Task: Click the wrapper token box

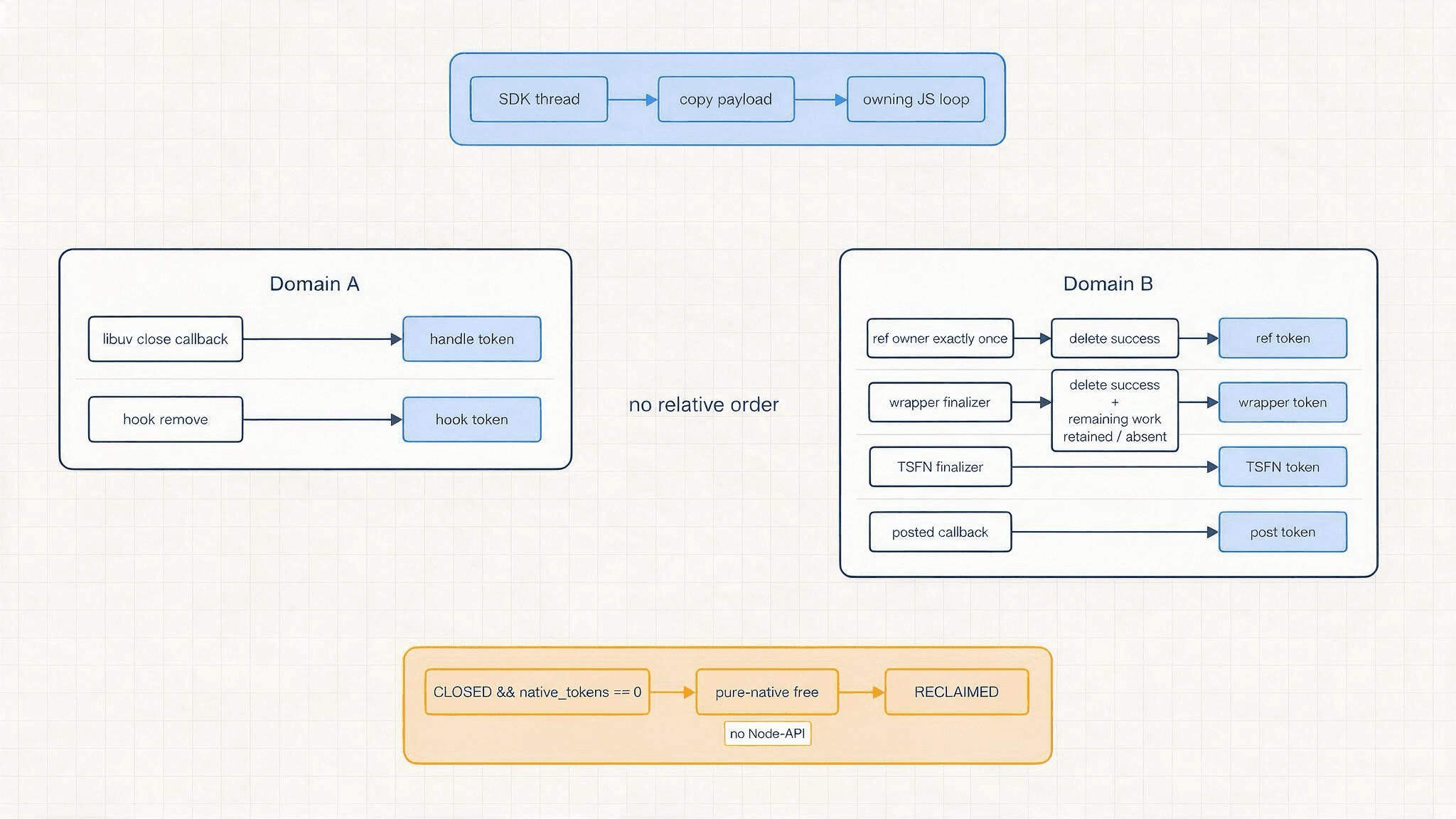Action: [x=1283, y=402]
